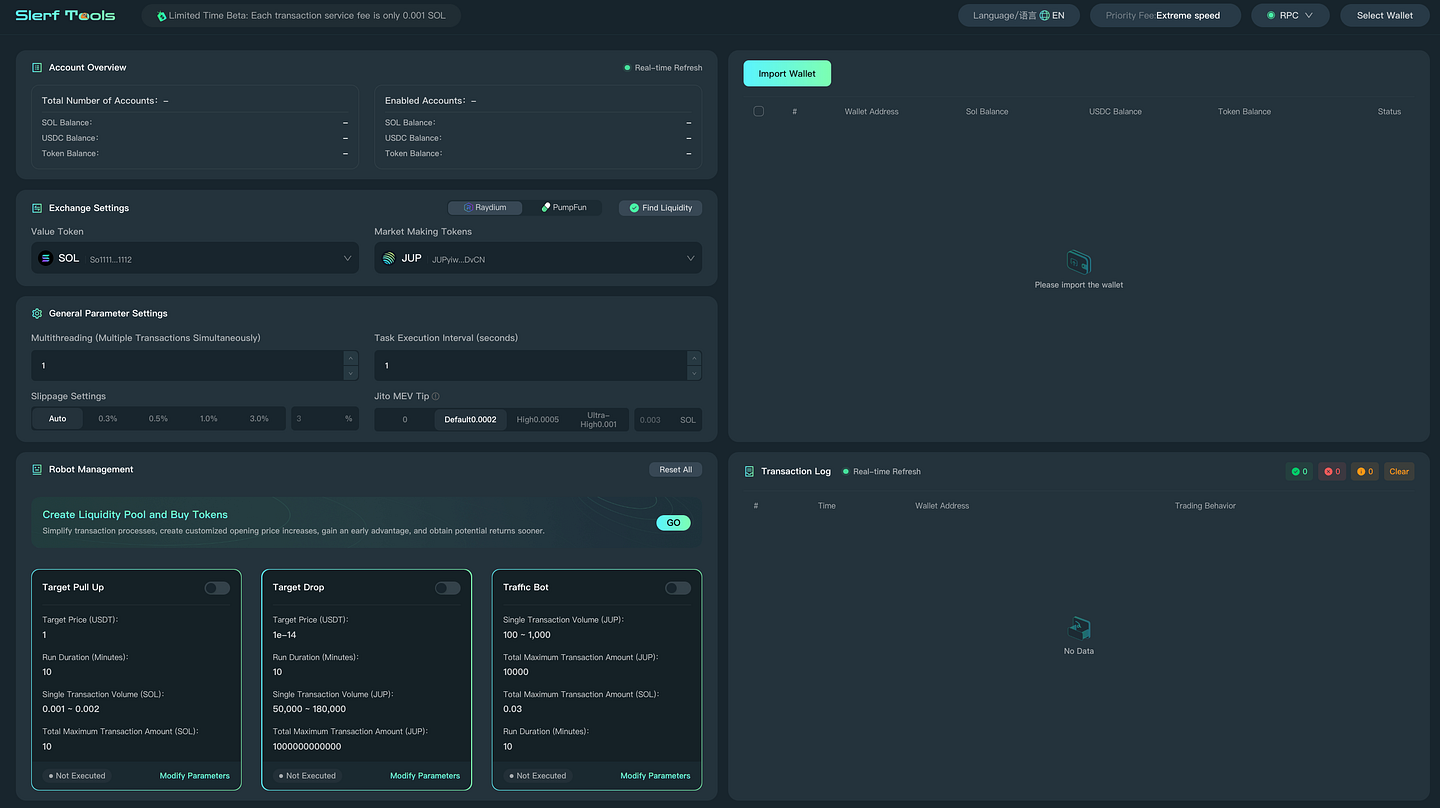Click the Transaction Log panel icon

tap(749, 471)
